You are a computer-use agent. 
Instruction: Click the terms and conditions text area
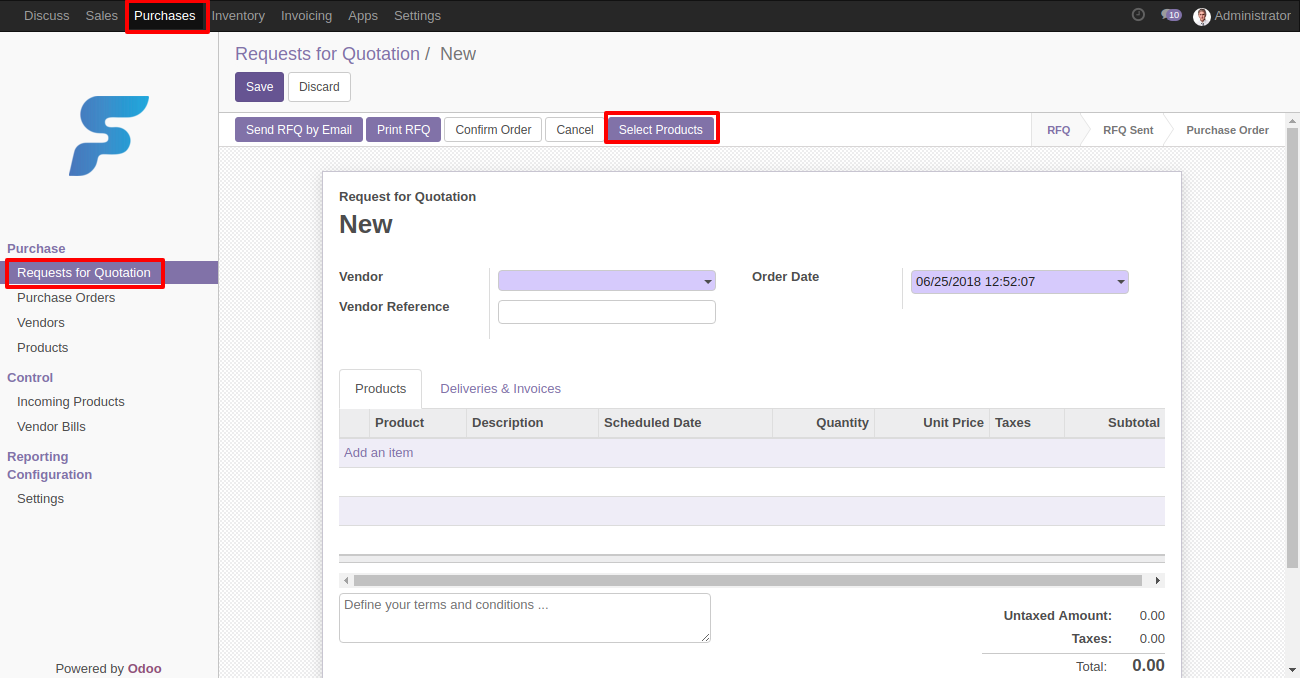525,618
